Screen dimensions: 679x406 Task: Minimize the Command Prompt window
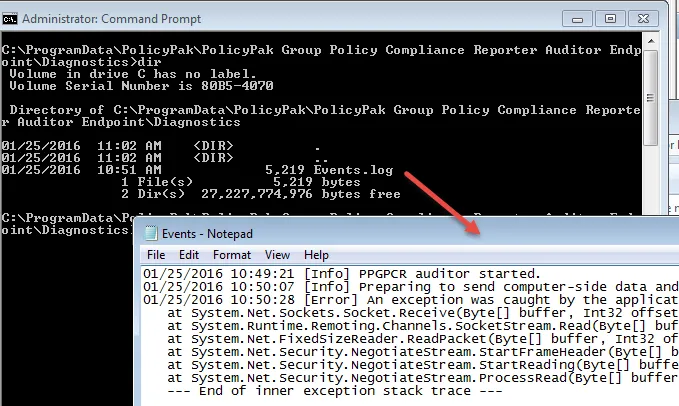576,17
